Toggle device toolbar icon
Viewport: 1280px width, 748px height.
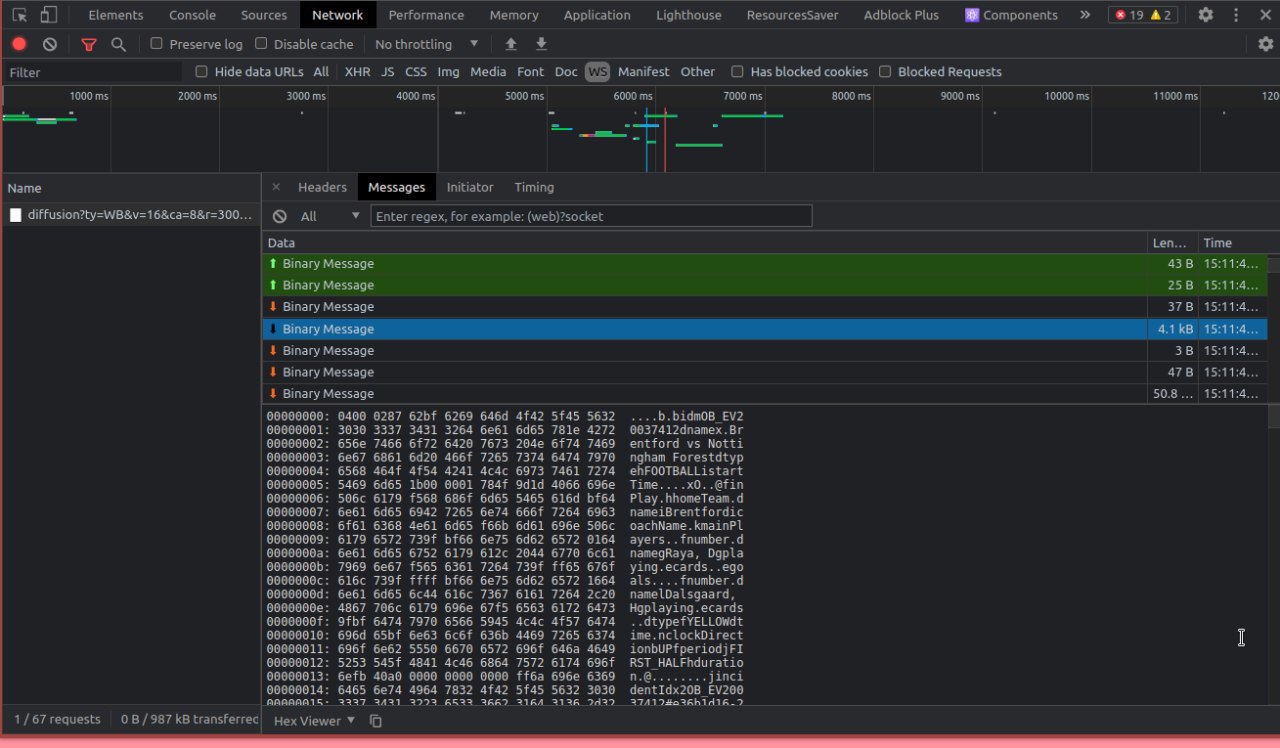[49, 15]
